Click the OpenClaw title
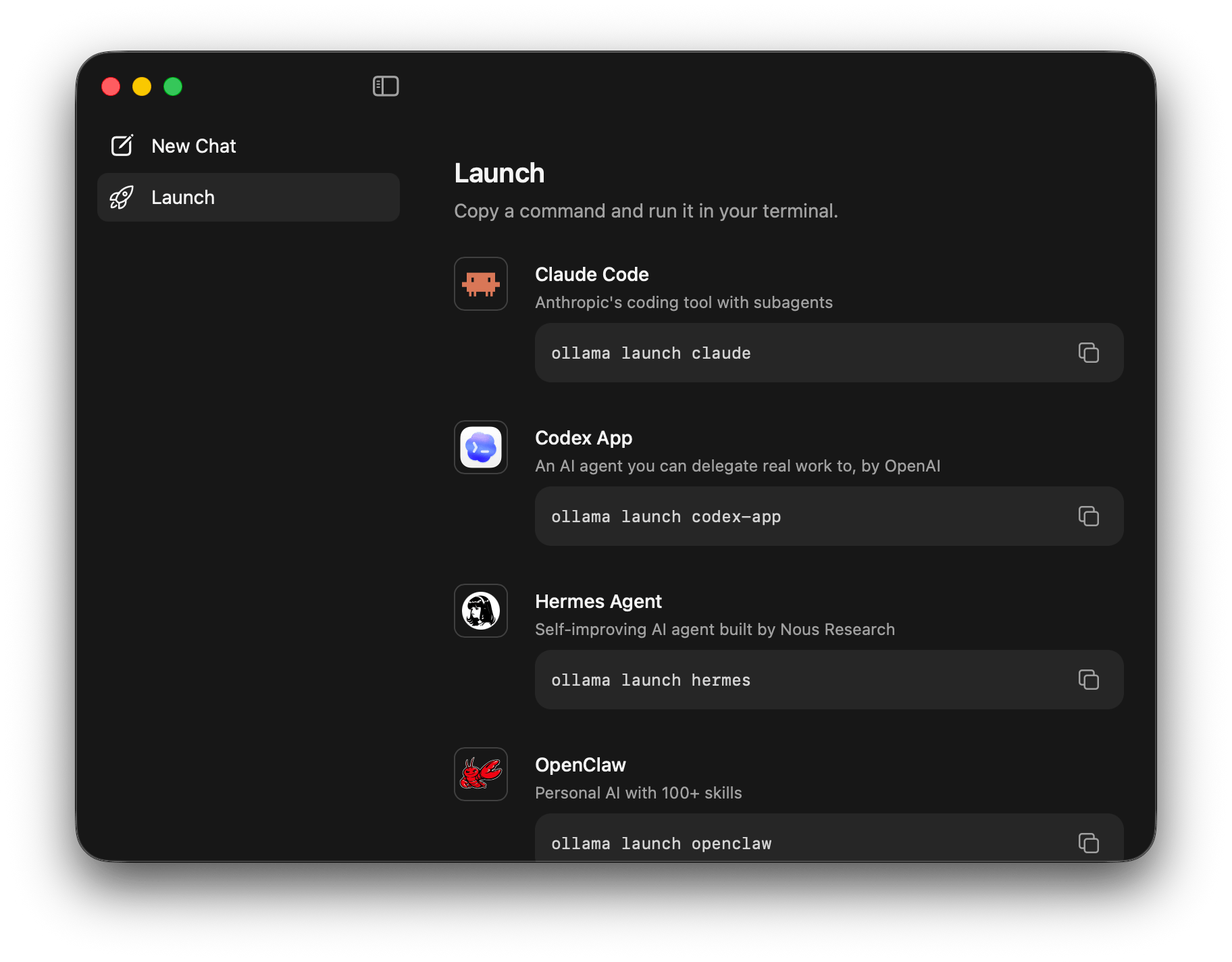 (580, 765)
